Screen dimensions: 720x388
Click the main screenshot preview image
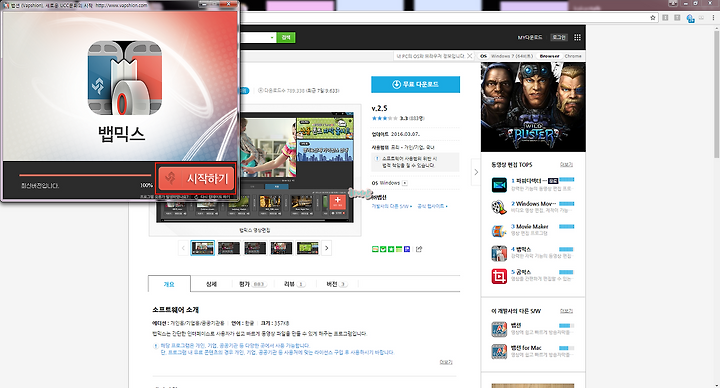[255, 168]
